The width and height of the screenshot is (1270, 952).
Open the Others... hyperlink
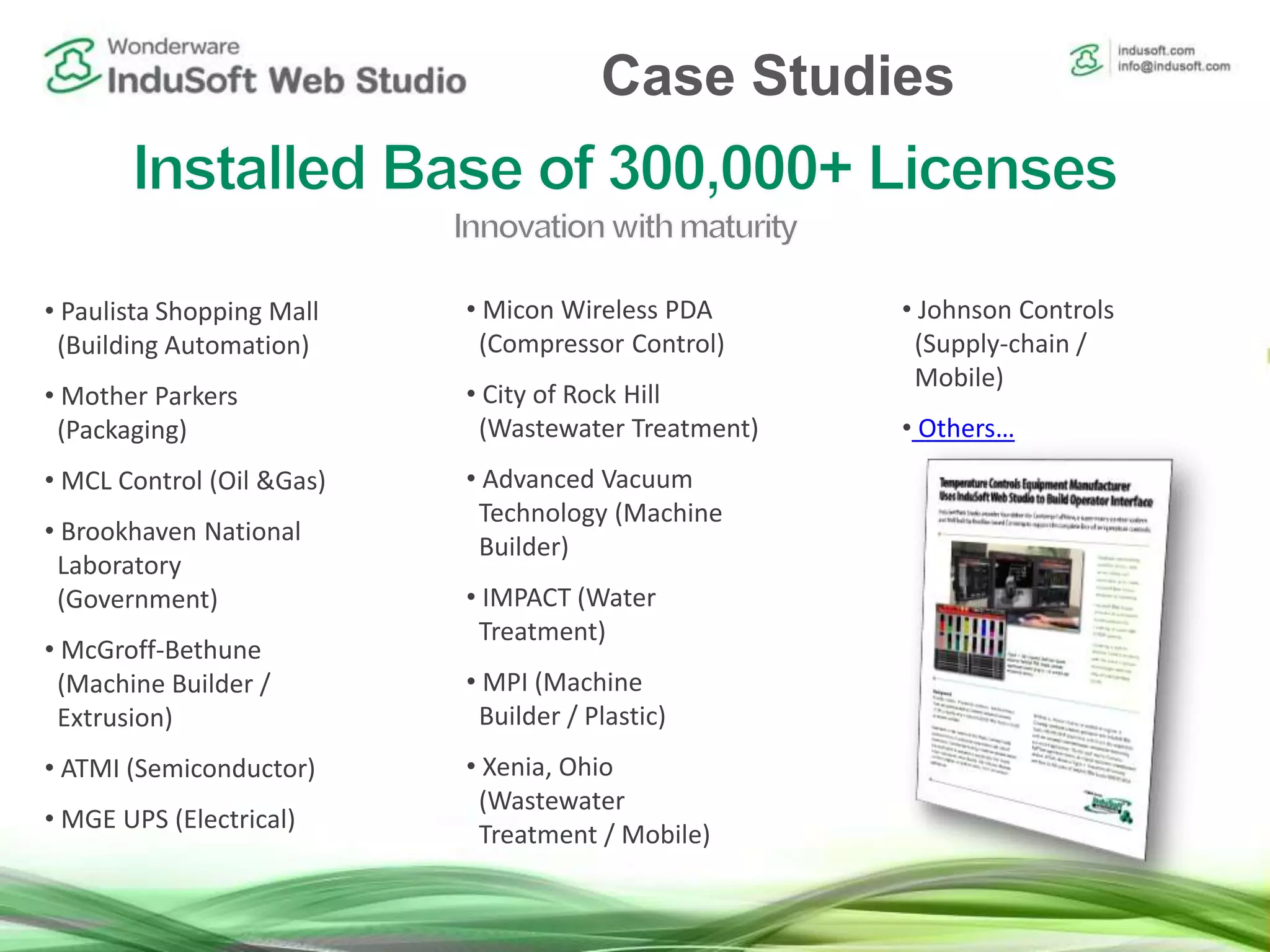coord(966,428)
